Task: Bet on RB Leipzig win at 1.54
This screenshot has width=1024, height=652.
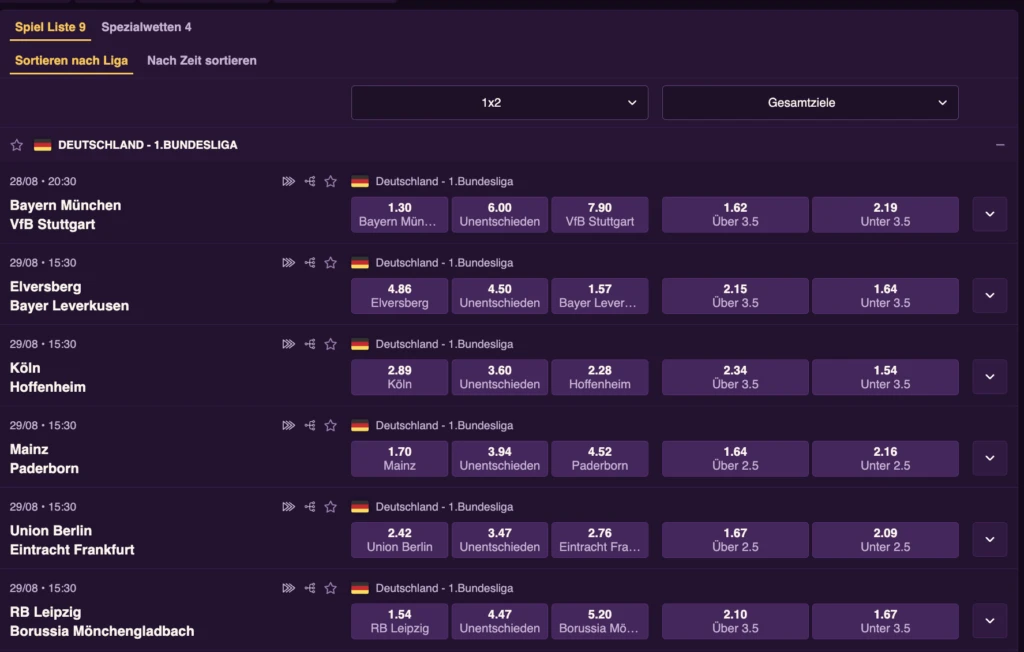Action: (x=400, y=621)
